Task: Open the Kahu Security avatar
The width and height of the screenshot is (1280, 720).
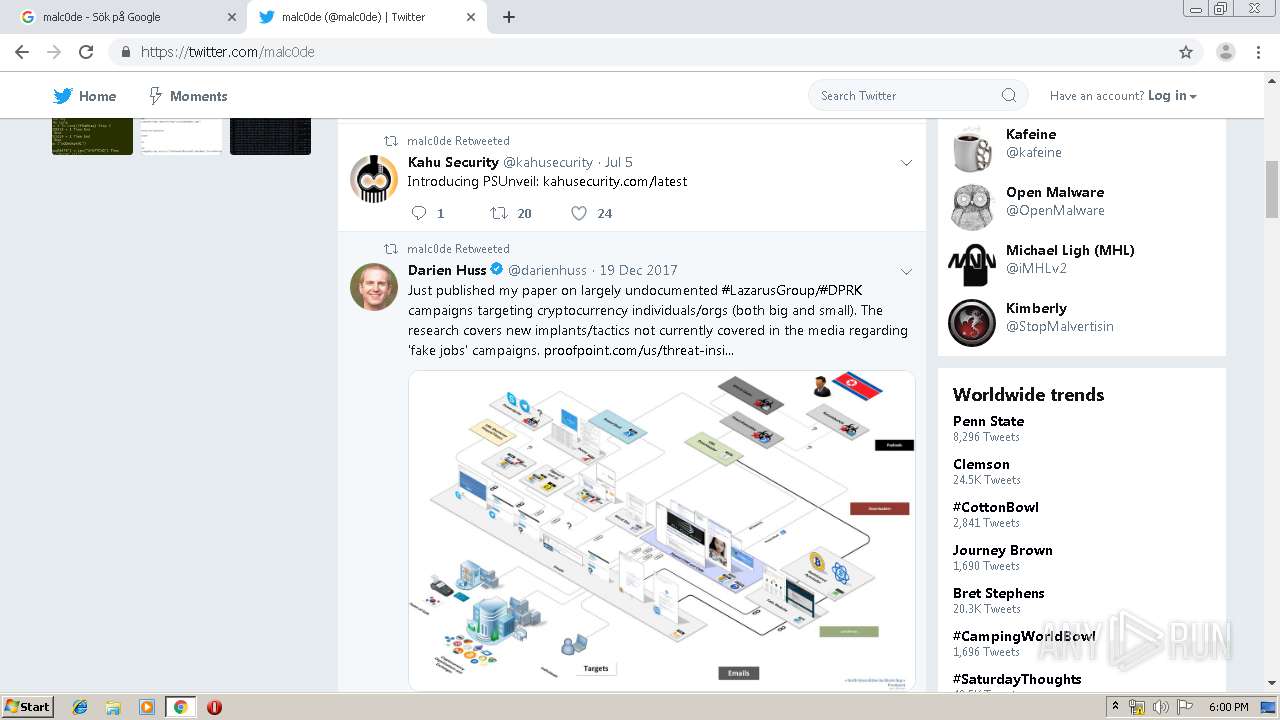Action: pyautogui.click(x=374, y=179)
